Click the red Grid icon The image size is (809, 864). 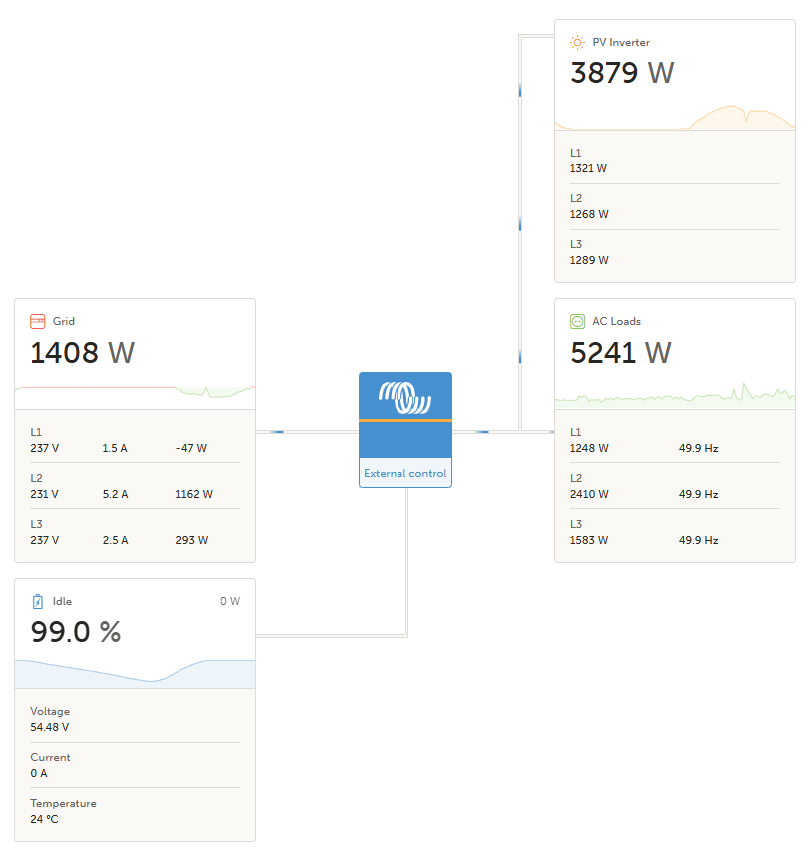pos(38,321)
